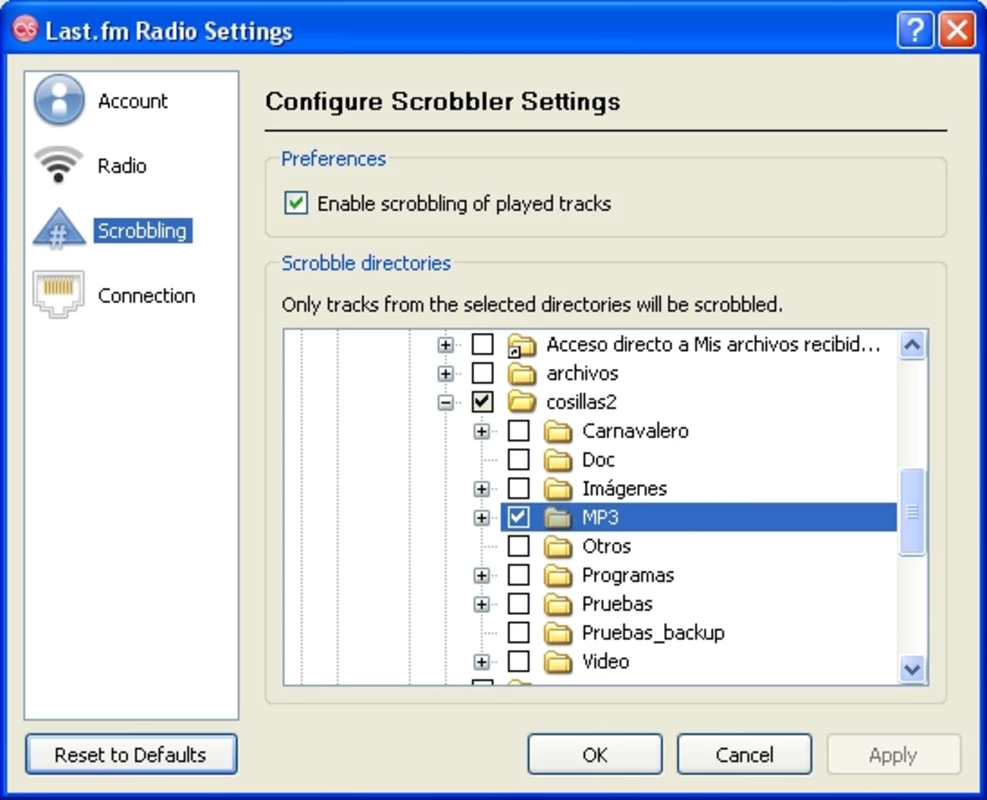Click the MP3 folder icon
The image size is (987, 800).
(x=558, y=517)
